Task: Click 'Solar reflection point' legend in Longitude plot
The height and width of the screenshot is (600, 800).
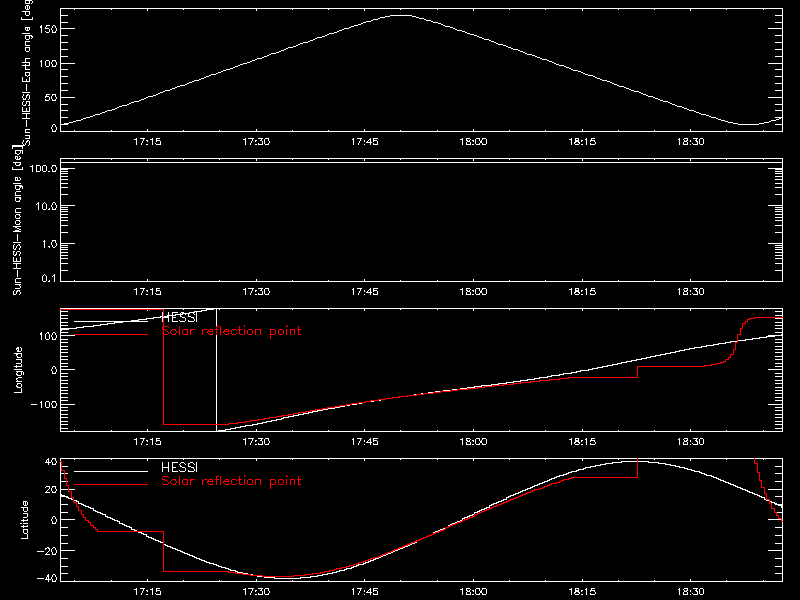Action: [x=232, y=331]
